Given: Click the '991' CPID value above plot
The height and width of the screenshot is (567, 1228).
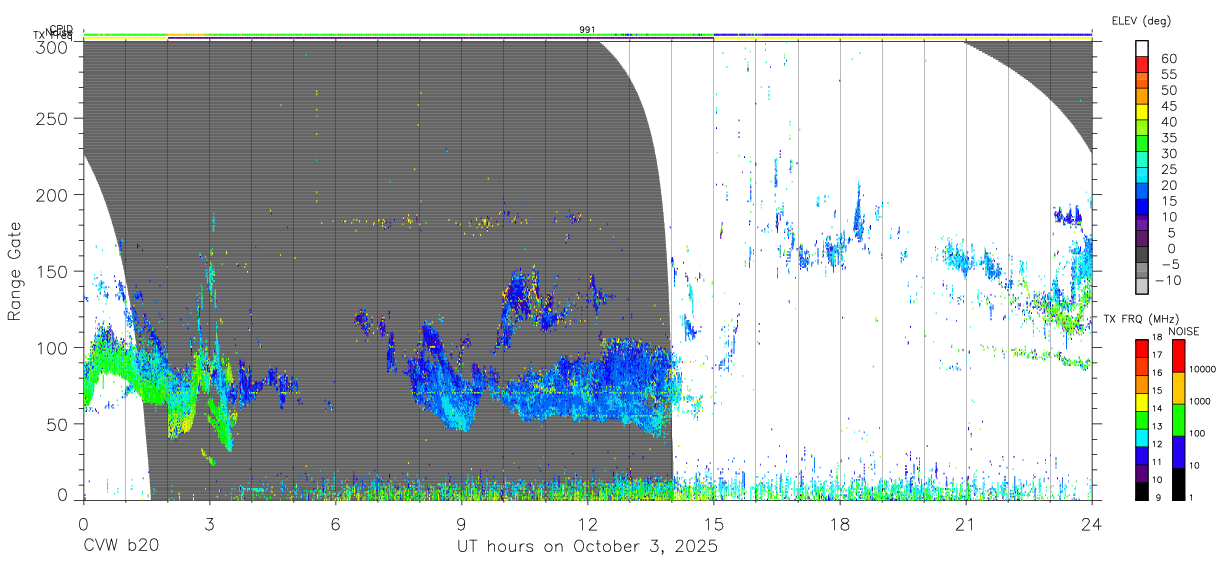Looking at the screenshot, I should coord(587,30).
